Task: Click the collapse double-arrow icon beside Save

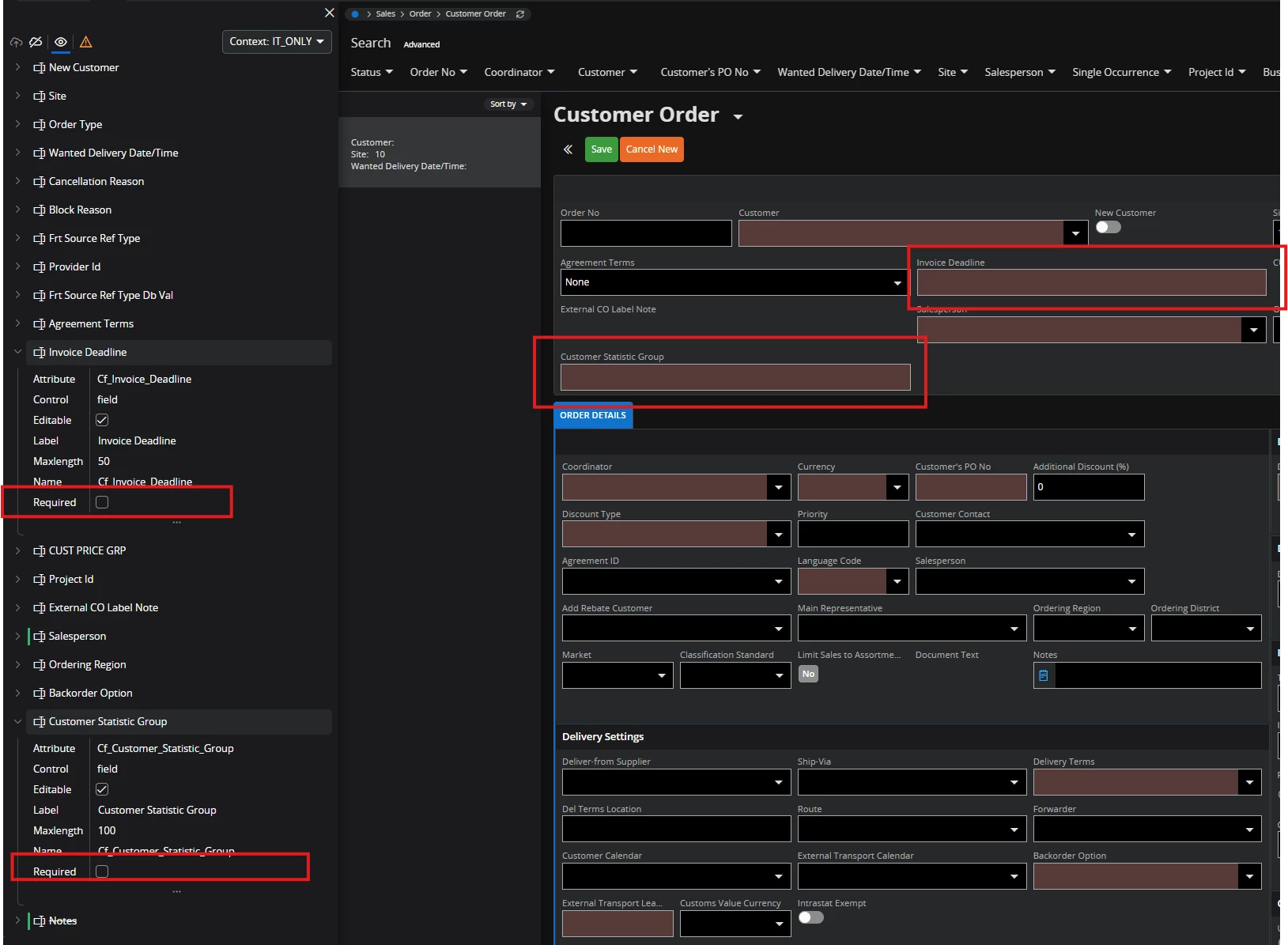Action: tap(568, 149)
